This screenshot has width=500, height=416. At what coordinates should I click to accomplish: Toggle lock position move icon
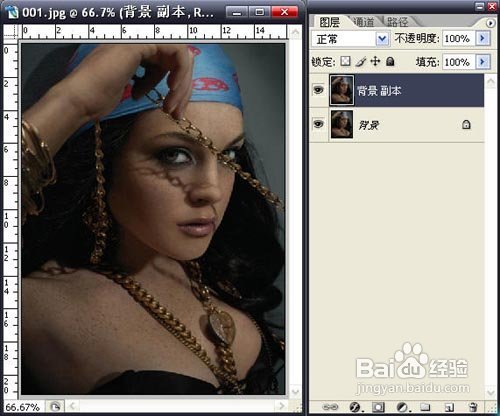(375, 61)
